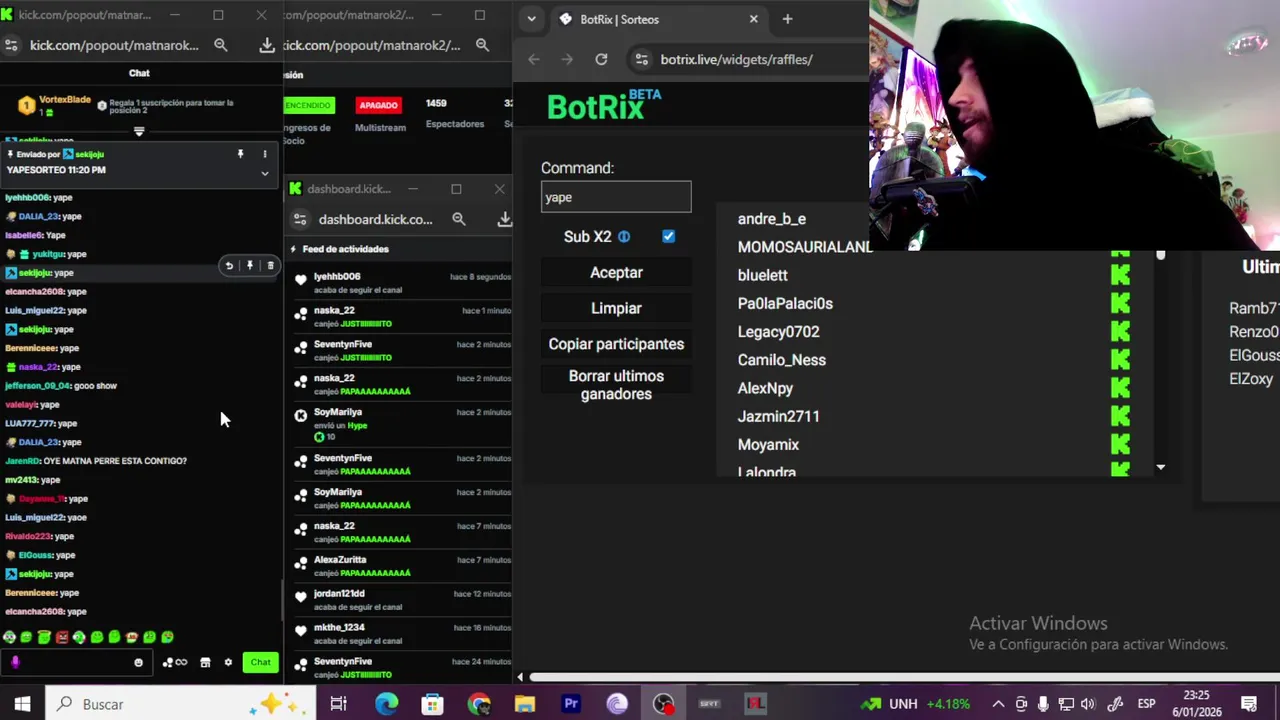Reload the botrix.live page
Viewport: 1280px width, 720px height.
[x=601, y=59]
